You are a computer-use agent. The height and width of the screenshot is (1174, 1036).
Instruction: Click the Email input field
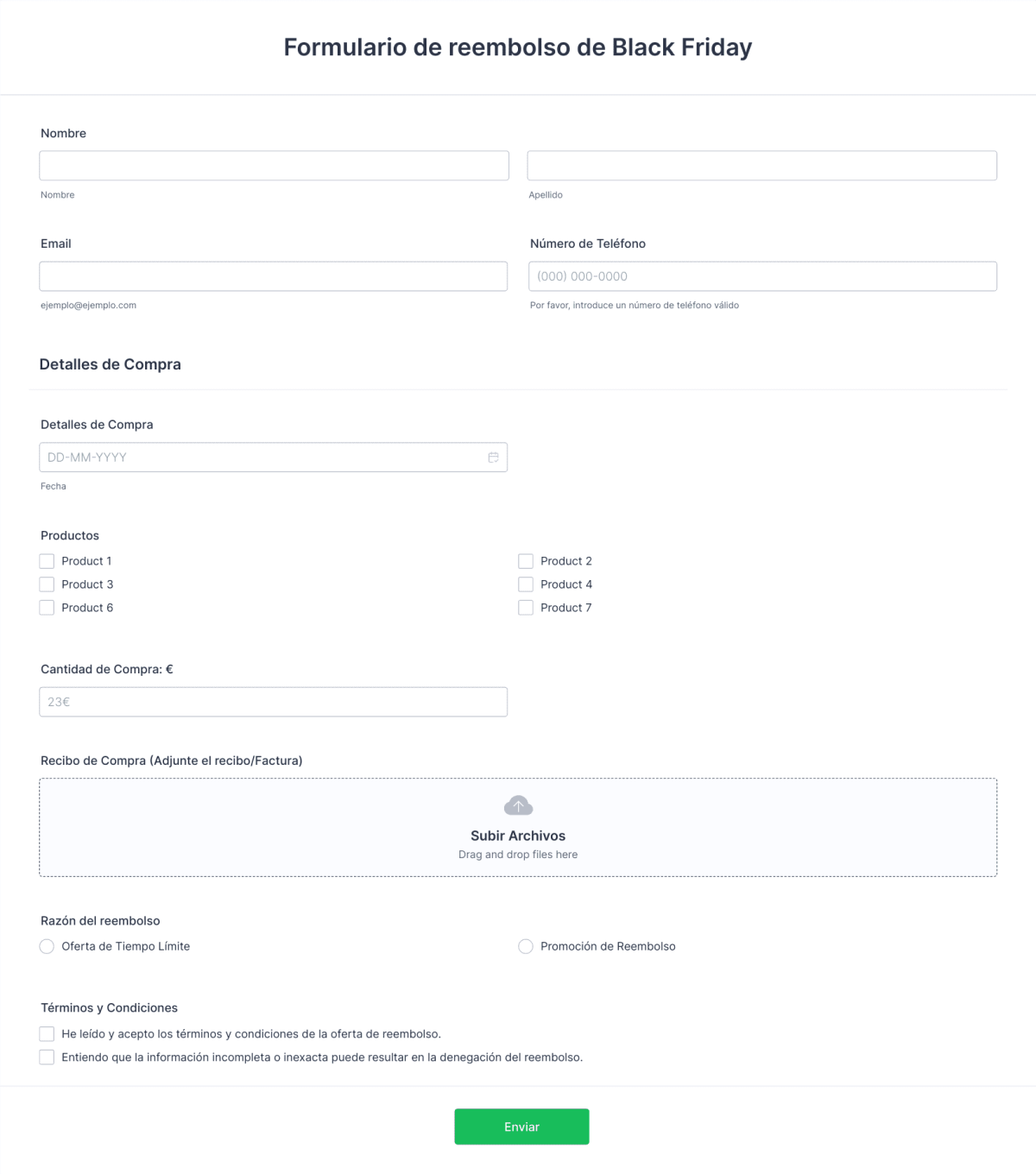pos(274,276)
